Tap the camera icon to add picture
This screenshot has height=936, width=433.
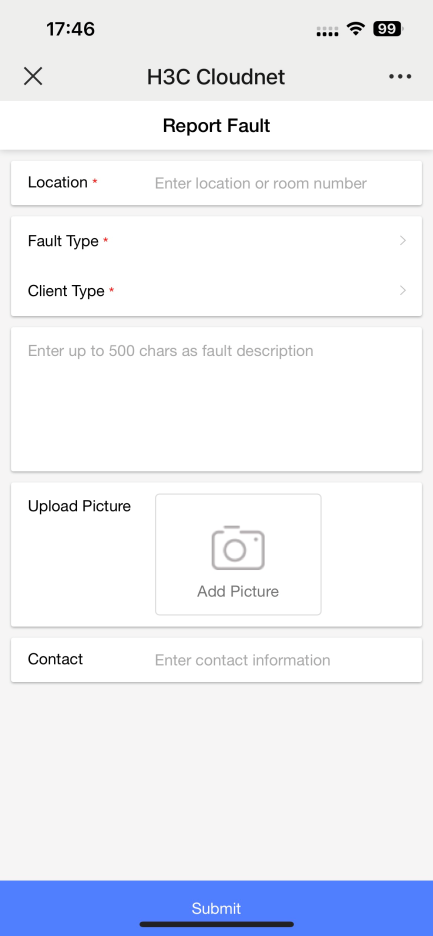[x=238, y=547]
